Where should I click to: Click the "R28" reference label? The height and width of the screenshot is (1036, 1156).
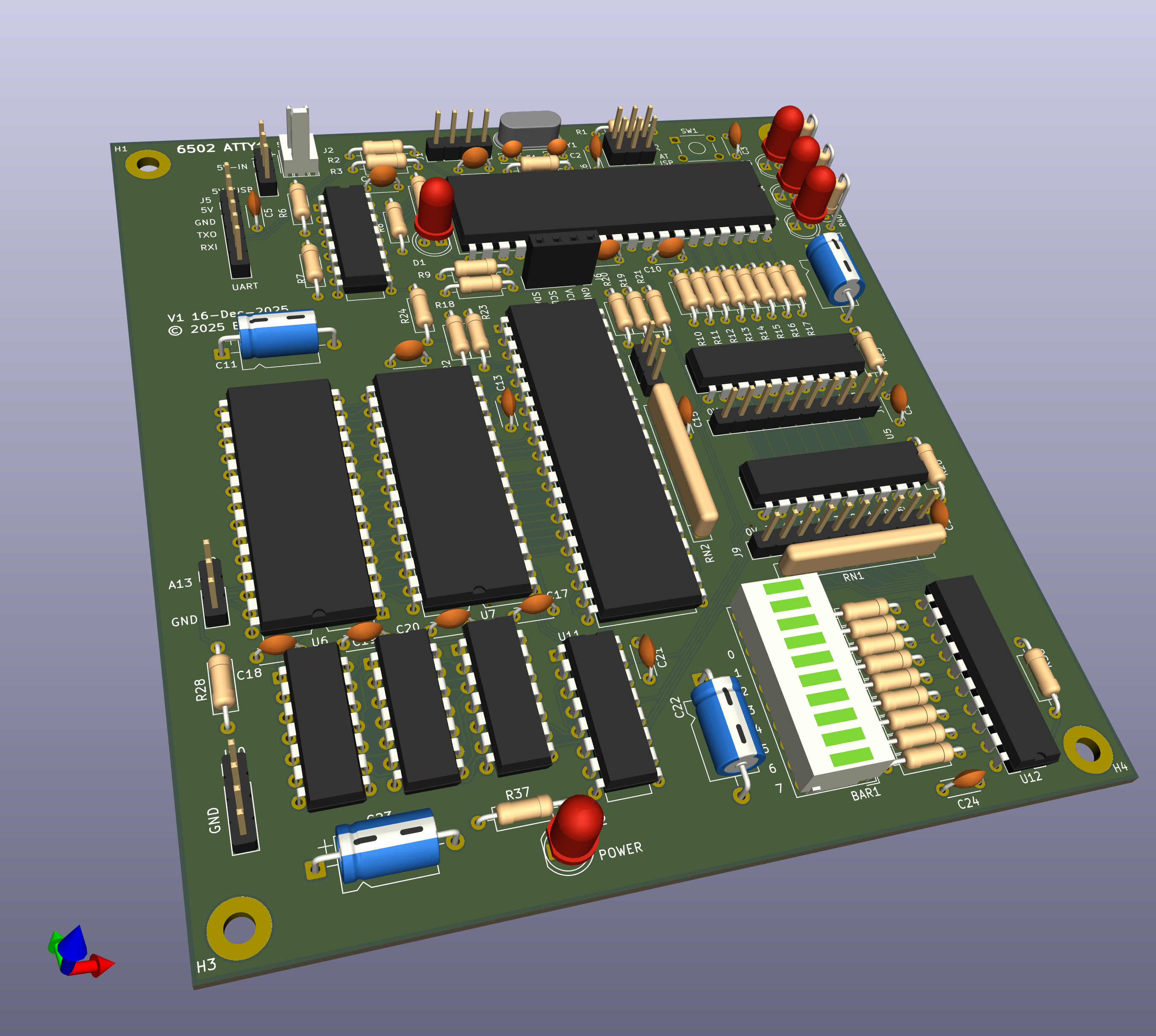point(200,689)
